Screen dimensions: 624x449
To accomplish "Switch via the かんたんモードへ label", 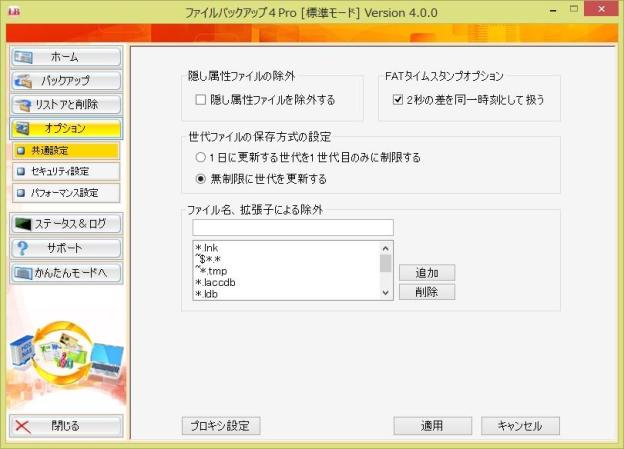I will 71,273.
